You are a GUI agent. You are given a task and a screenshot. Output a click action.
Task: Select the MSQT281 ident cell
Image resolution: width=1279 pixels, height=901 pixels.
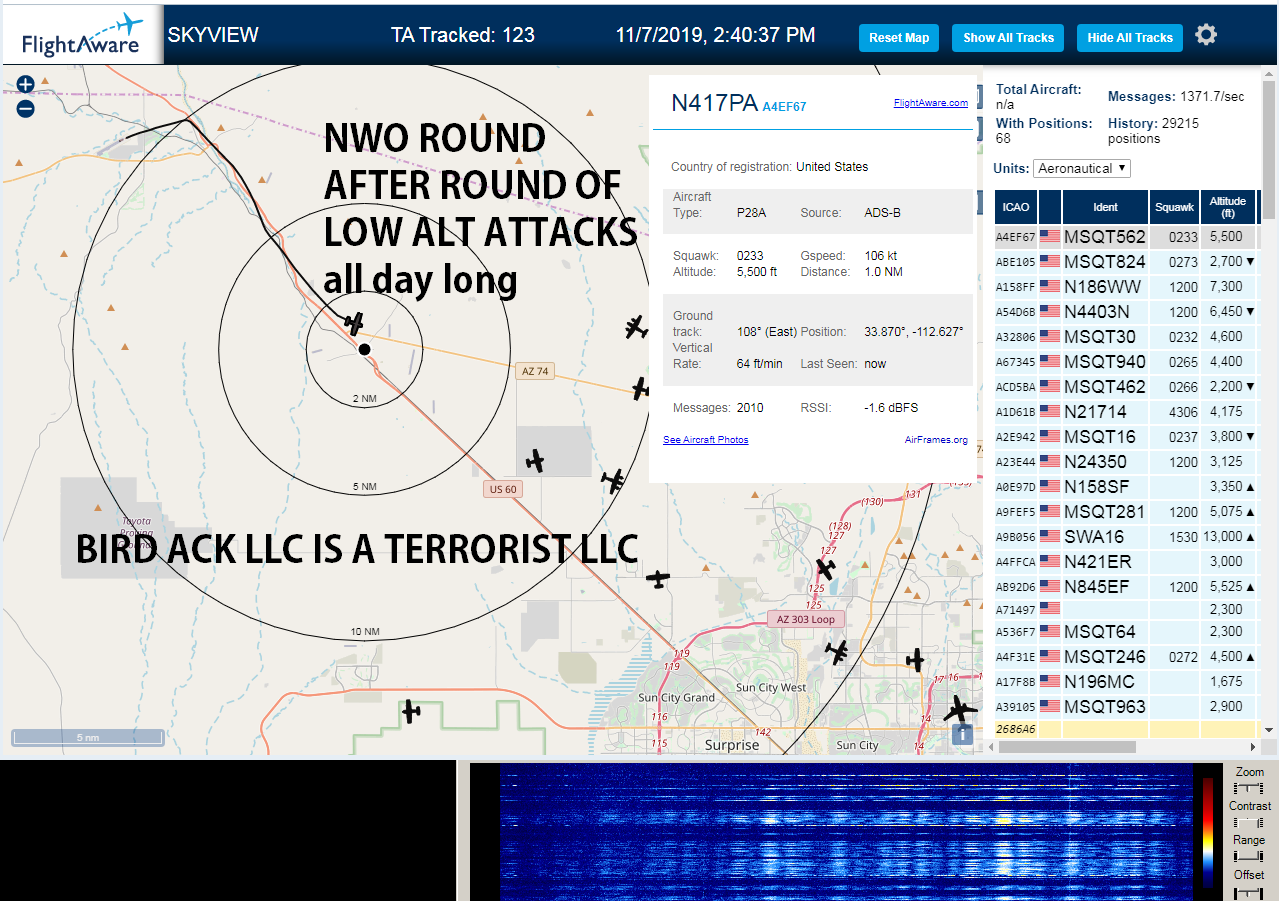(1105, 512)
